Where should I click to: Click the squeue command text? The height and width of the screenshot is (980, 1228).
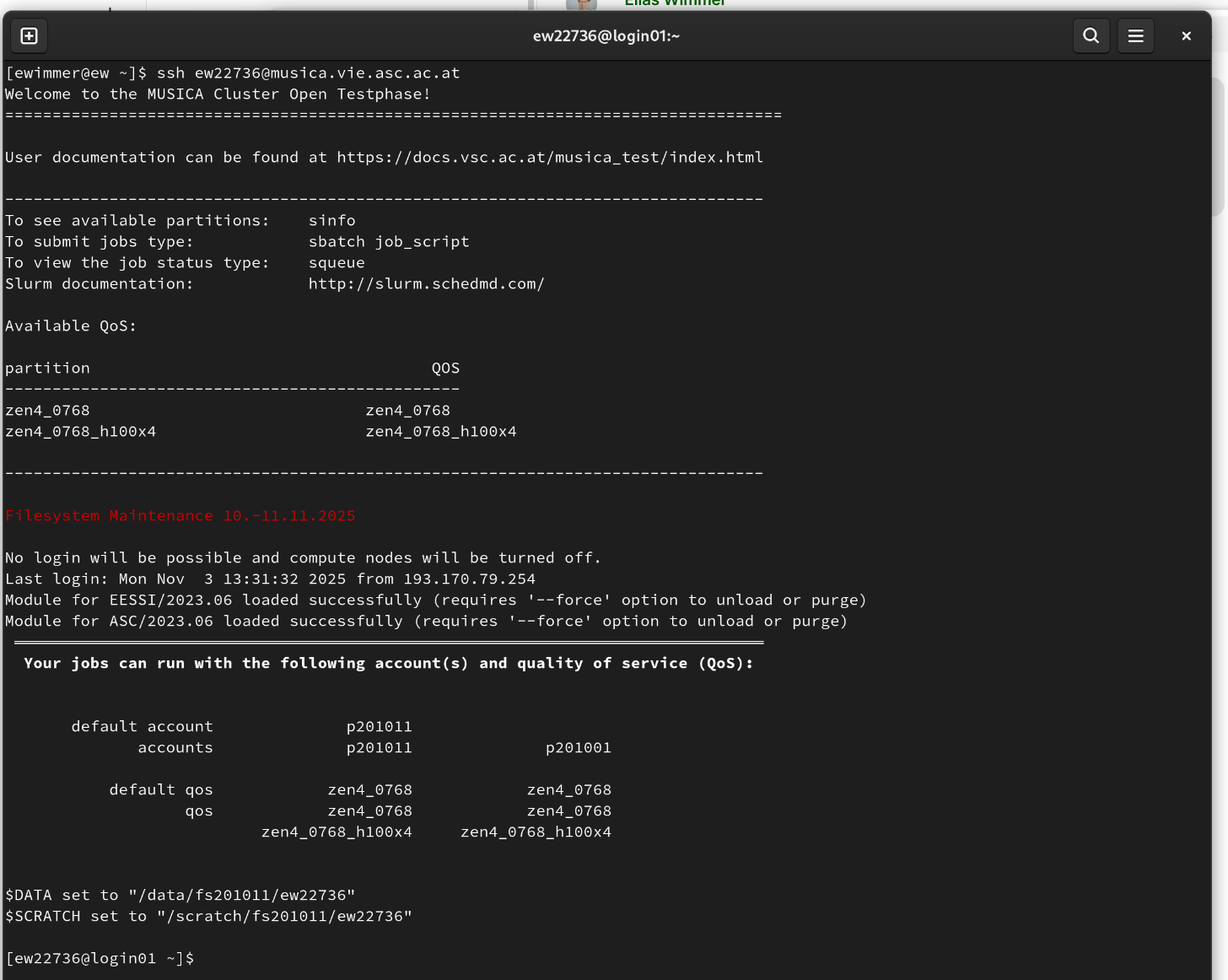pyautogui.click(x=337, y=262)
